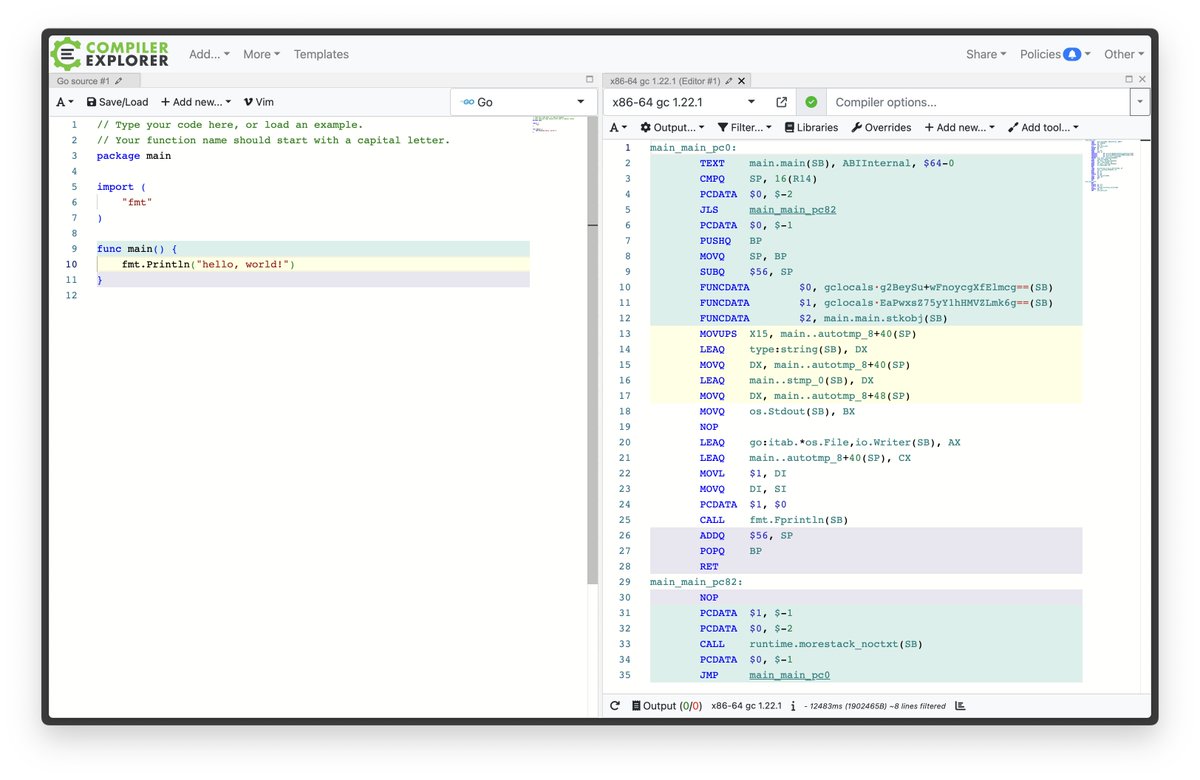This screenshot has height=780, width=1200.
Task: Click the compiler picker popout icon
Action: (x=781, y=102)
